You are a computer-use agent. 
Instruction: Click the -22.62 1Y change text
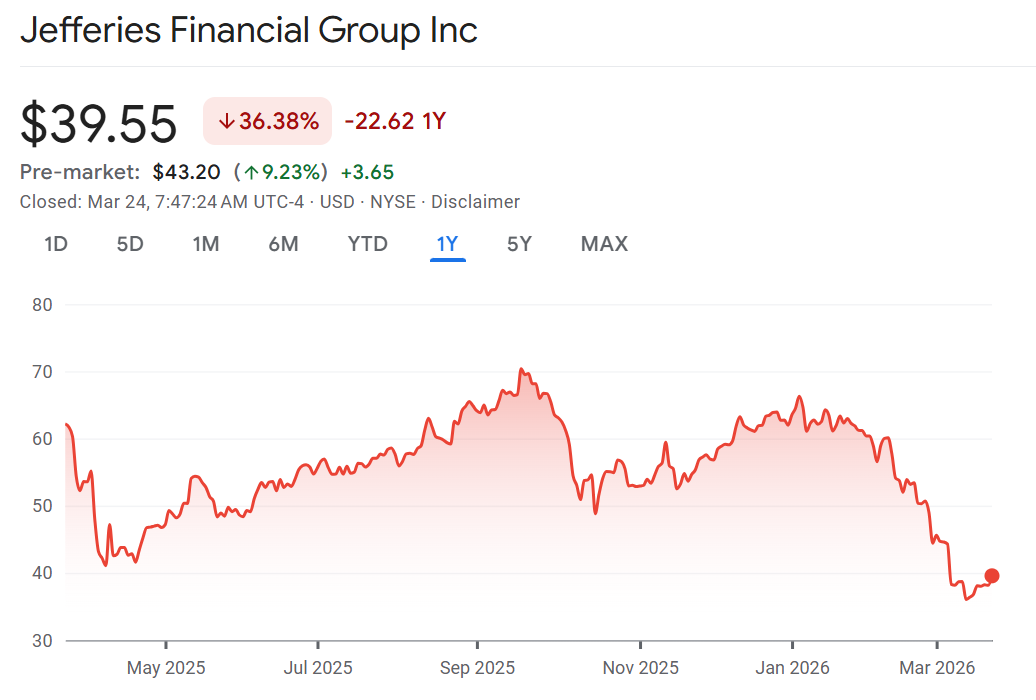[395, 122]
